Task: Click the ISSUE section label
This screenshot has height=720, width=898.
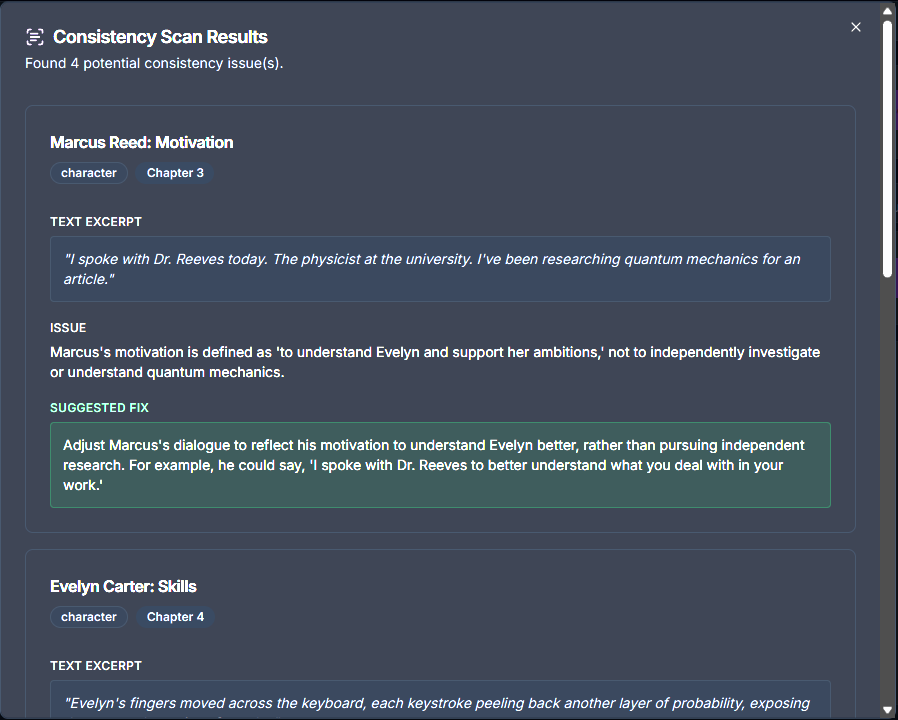Action: [x=68, y=327]
